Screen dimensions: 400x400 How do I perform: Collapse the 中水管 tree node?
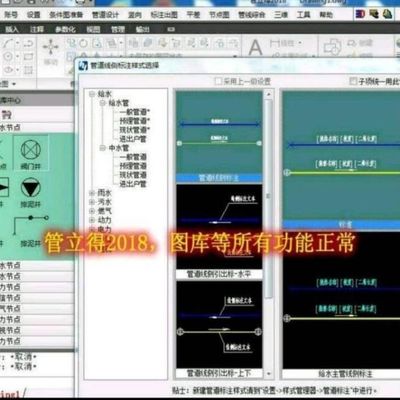click(x=103, y=148)
